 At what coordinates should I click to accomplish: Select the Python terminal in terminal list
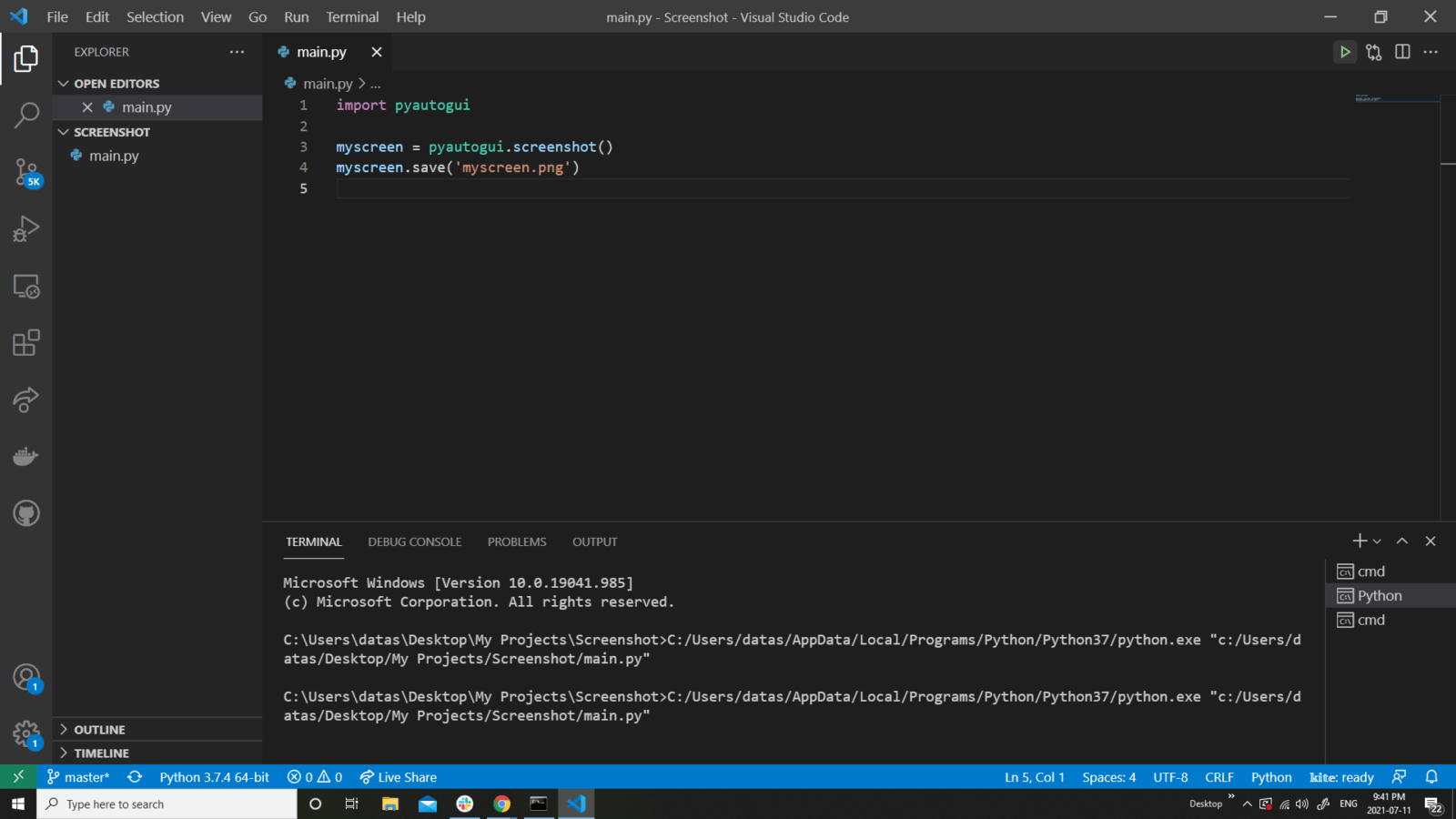pyautogui.click(x=1390, y=595)
